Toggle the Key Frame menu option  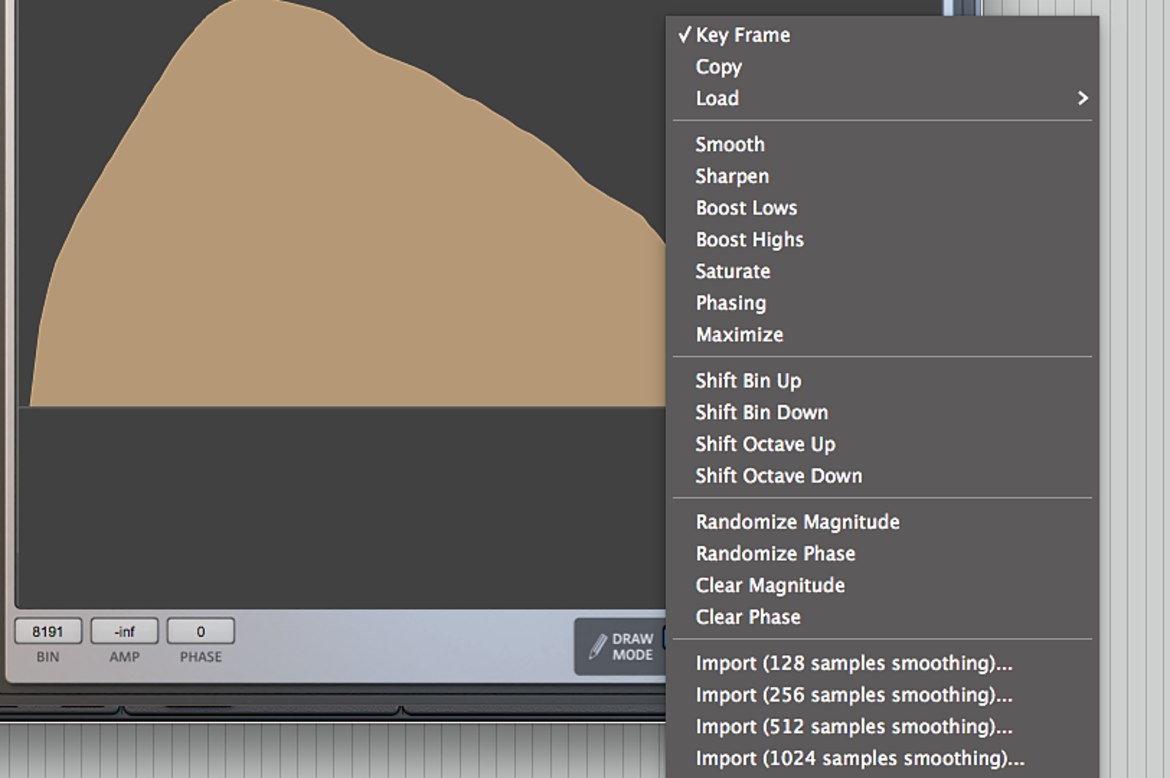pyautogui.click(x=882, y=35)
